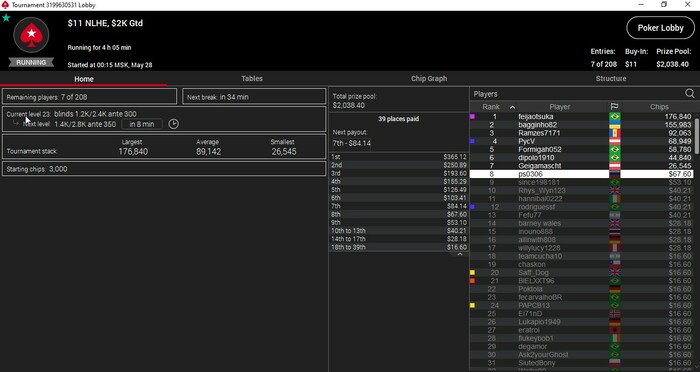
Task: Click the player search magnifier icon
Action: coord(690,94)
